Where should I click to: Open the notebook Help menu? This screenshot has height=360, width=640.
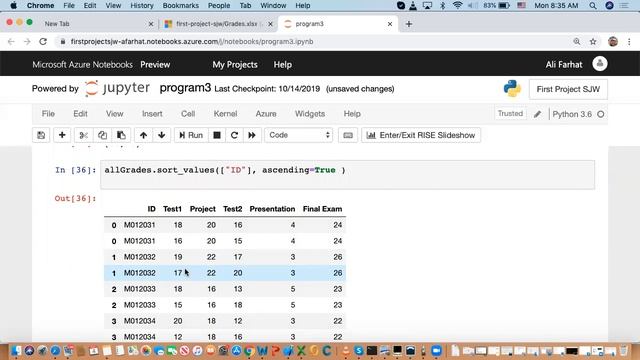click(x=352, y=114)
